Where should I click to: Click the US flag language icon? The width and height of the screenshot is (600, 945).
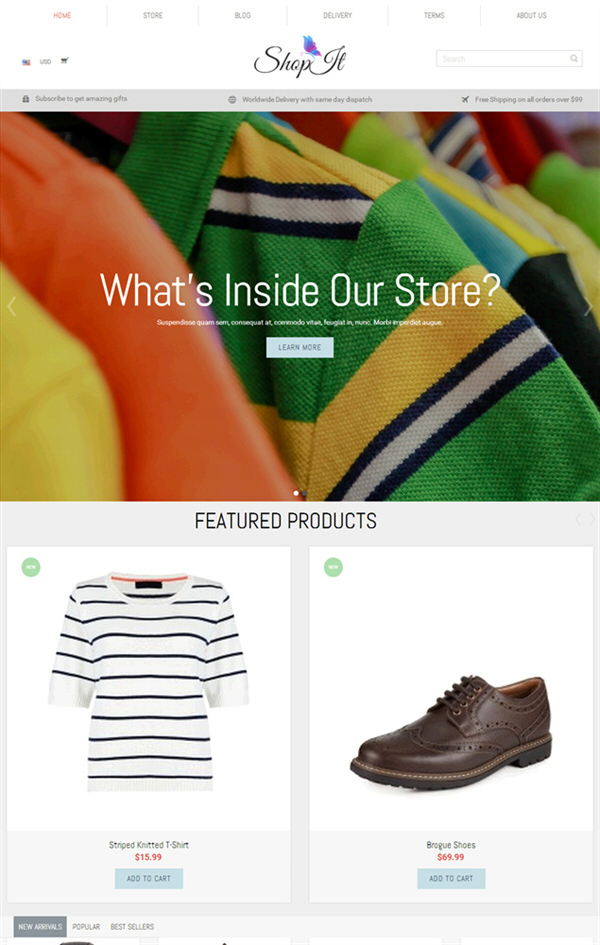click(x=26, y=62)
